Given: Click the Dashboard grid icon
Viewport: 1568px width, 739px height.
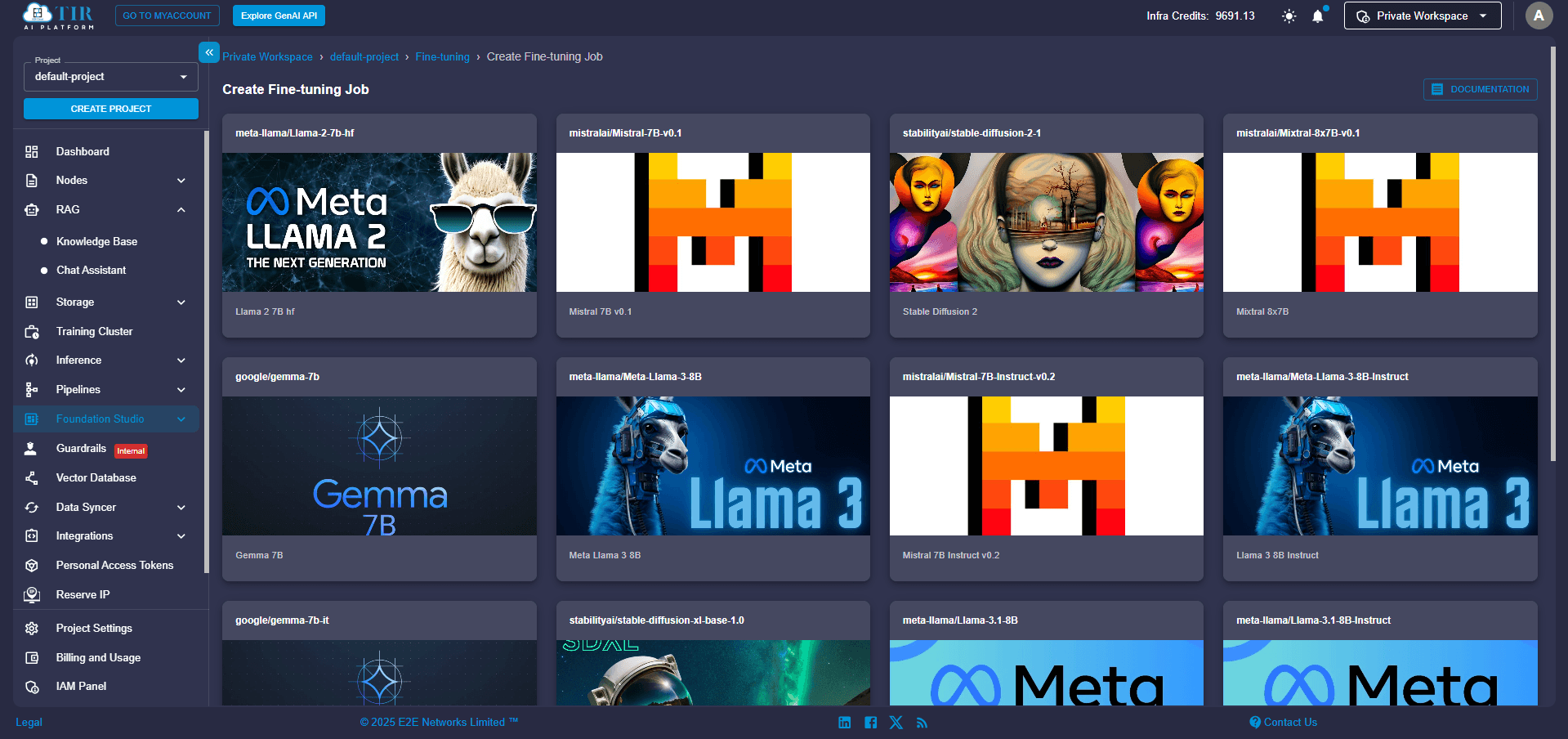Looking at the screenshot, I should point(32,152).
